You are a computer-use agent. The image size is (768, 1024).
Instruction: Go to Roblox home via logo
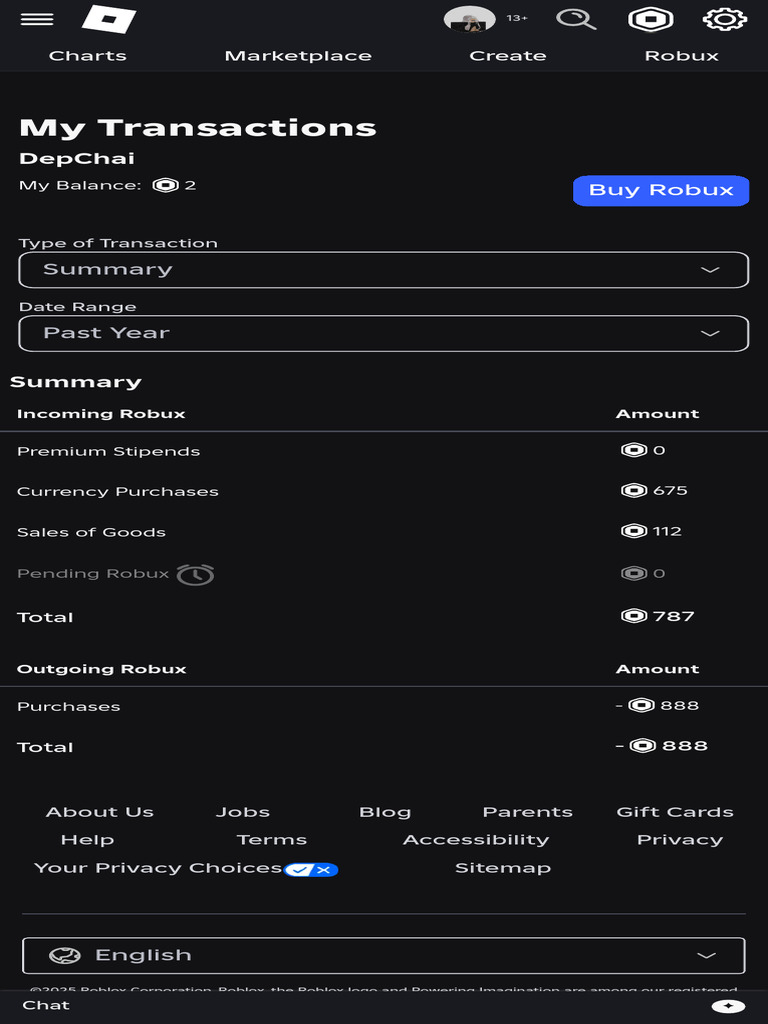tap(109, 19)
